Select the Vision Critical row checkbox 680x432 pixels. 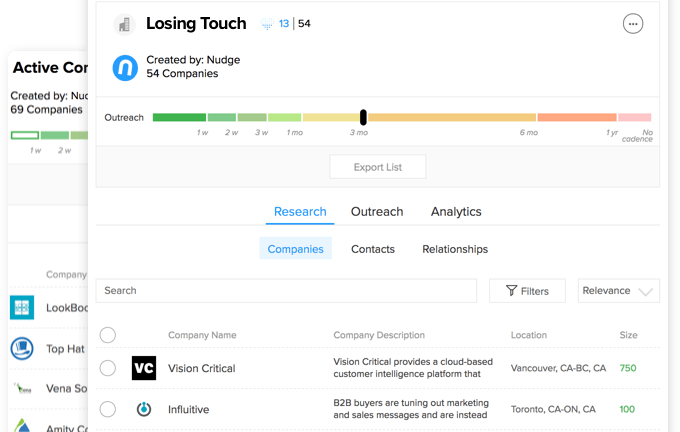click(x=108, y=368)
